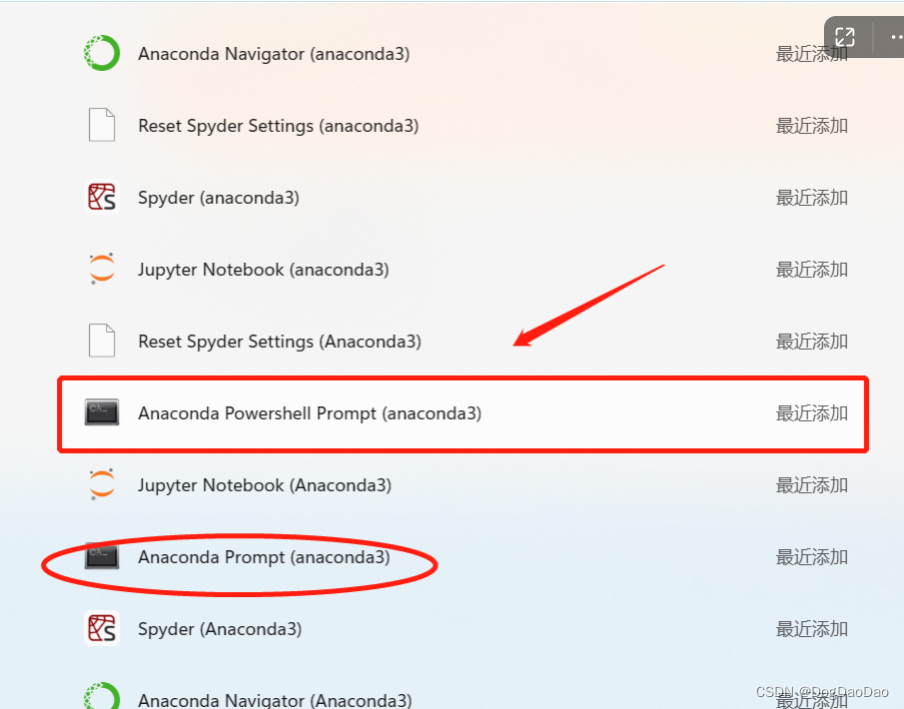Click the green Anaconda Navigator circular logo
The image size is (904, 709).
[x=101, y=54]
